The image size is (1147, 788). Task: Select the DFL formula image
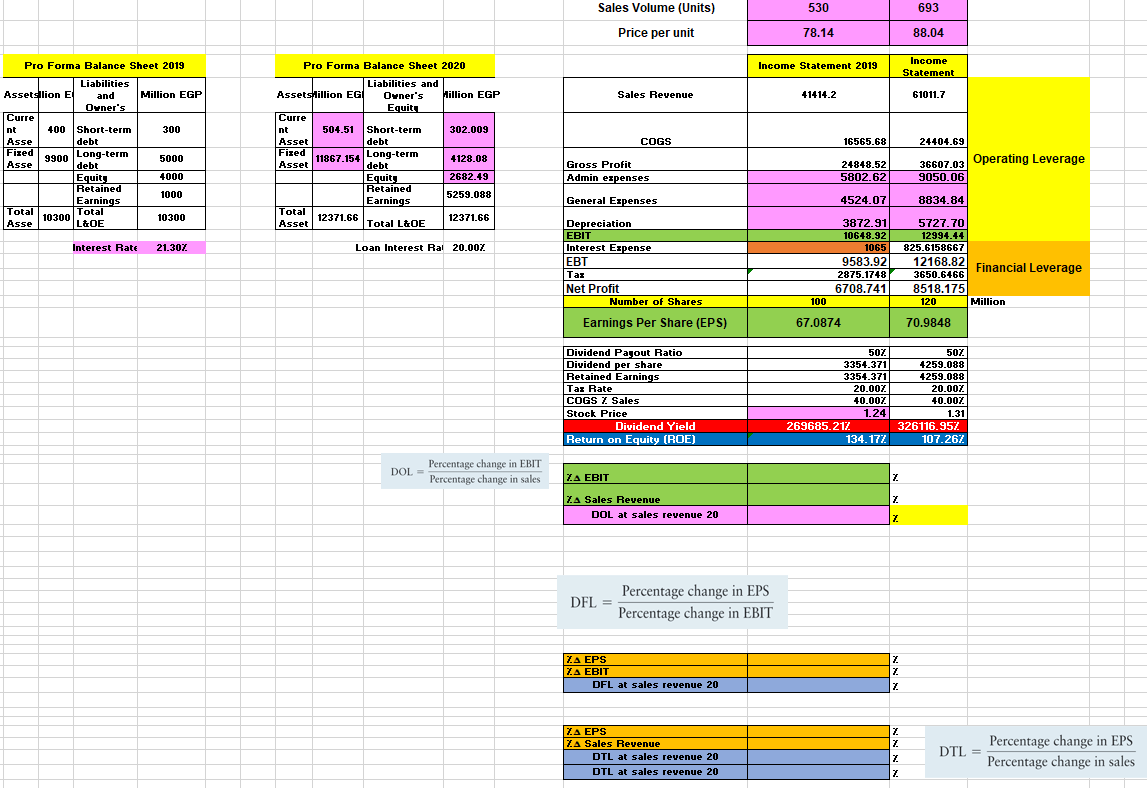click(672, 602)
